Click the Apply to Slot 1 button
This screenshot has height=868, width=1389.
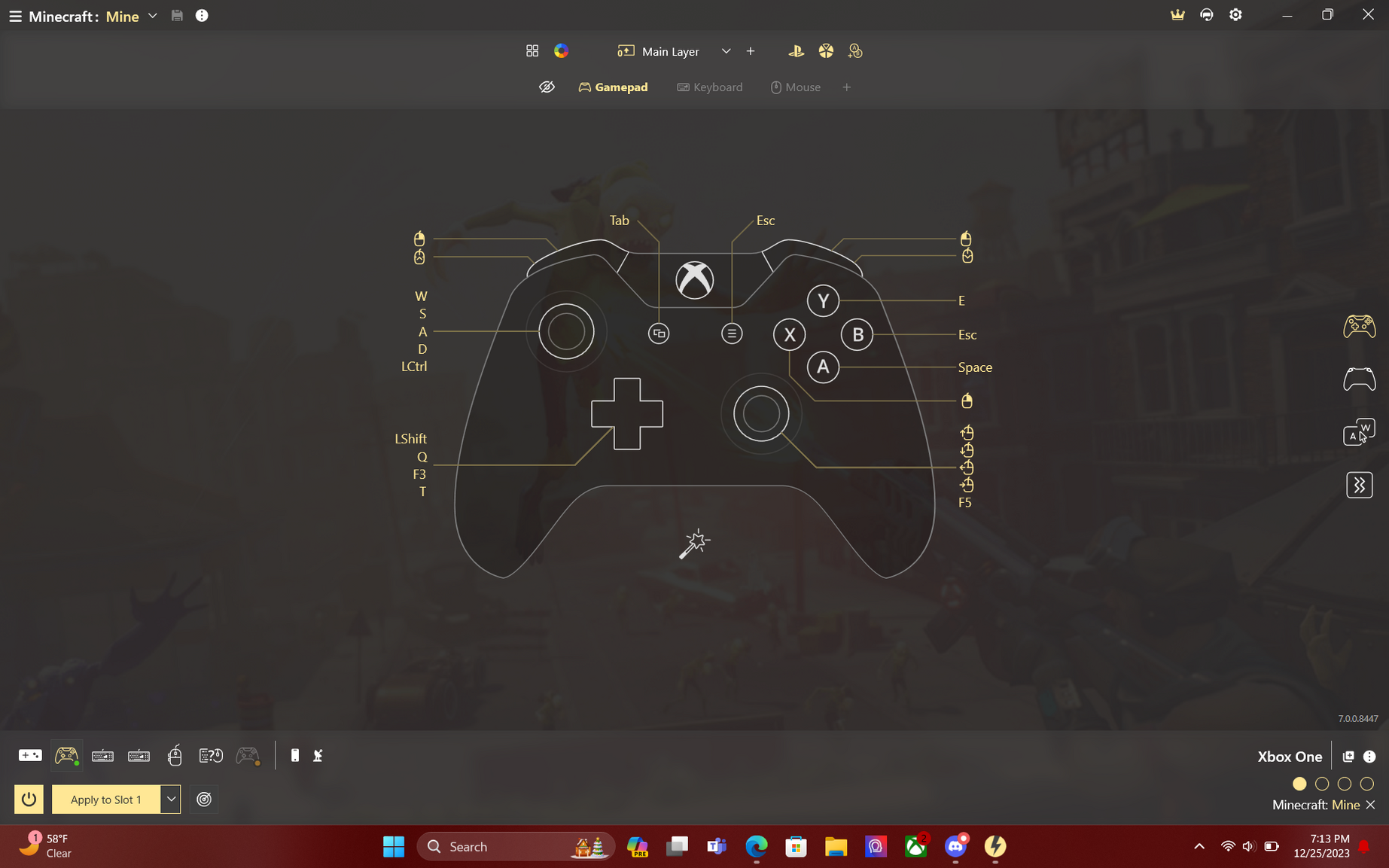106,799
